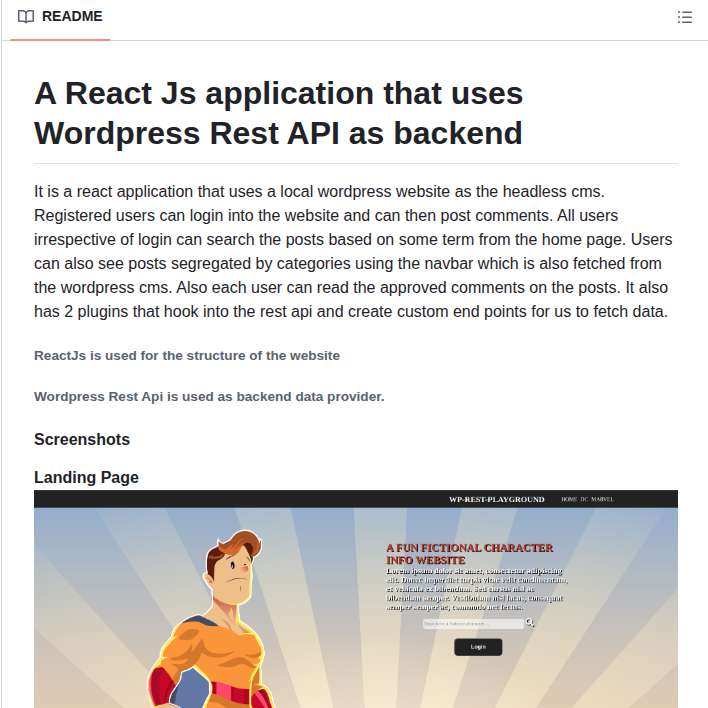Click MARVEL in the screenshot navbar
The height and width of the screenshot is (708, 708).
click(x=602, y=499)
